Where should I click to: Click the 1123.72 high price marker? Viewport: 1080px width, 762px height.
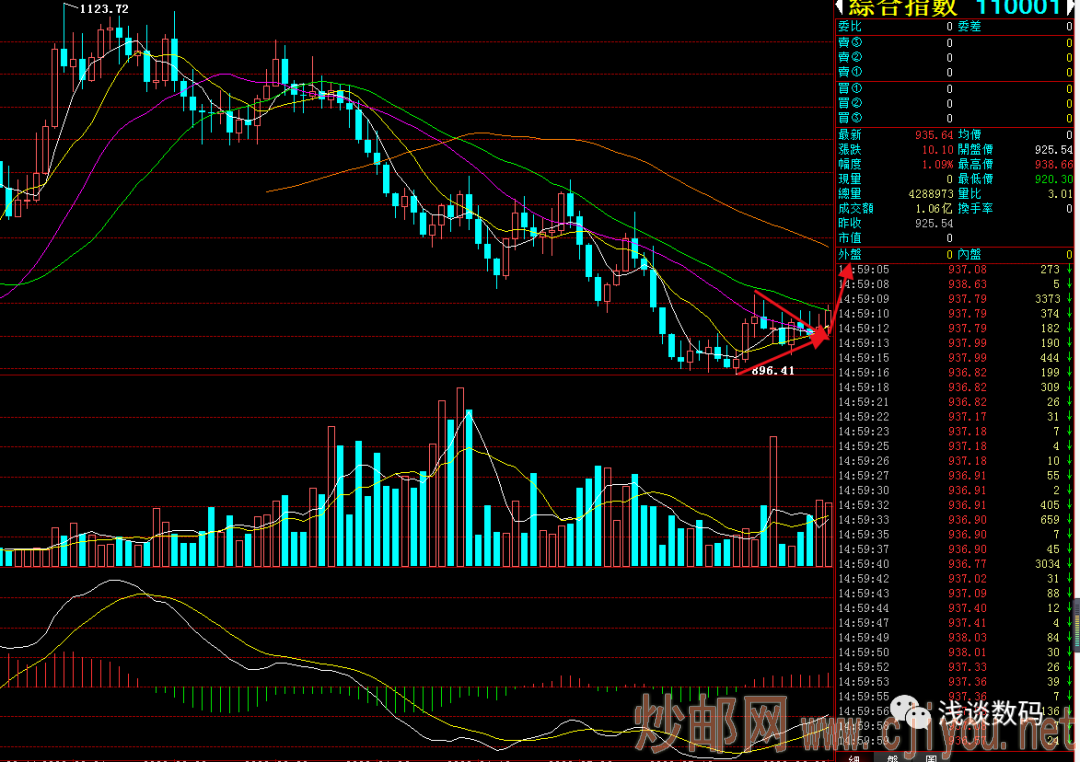pyautogui.click(x=104, y=9)
